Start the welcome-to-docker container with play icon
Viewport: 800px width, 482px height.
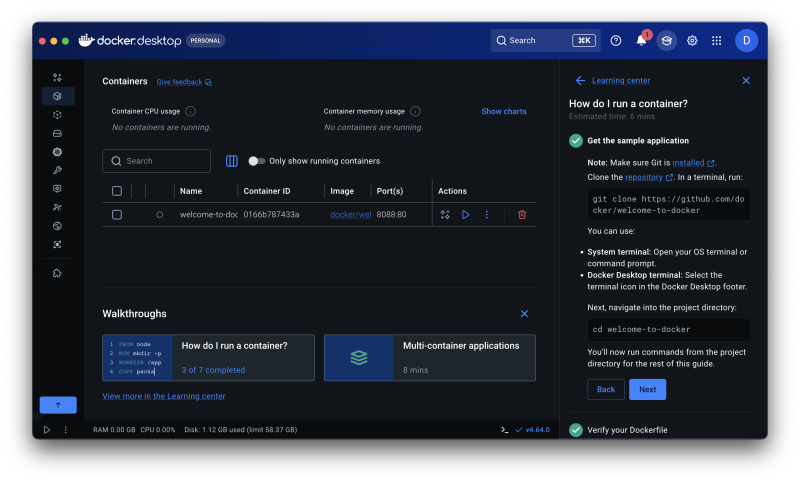tap(466, 215)
